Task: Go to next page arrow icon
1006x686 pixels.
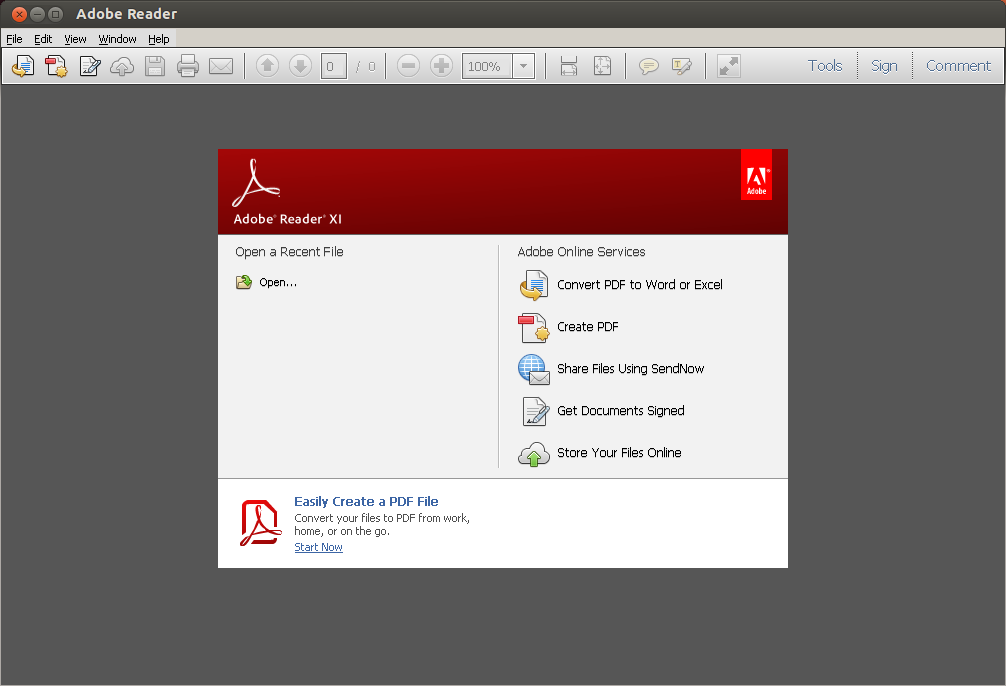Action: coord(300,65)
